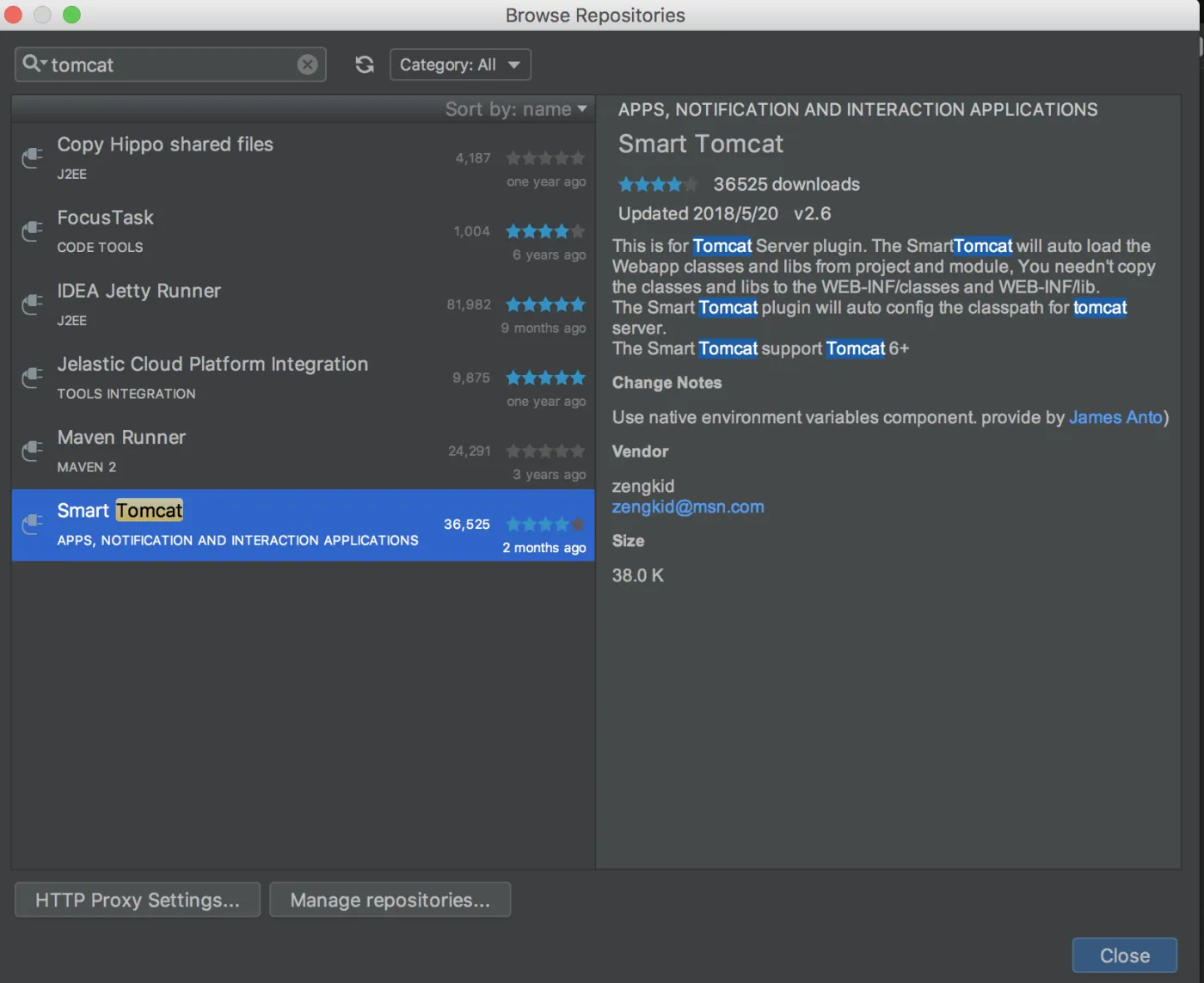Click the 38.0 K size value
This screenshot has width=1204, height=983.
637,575
